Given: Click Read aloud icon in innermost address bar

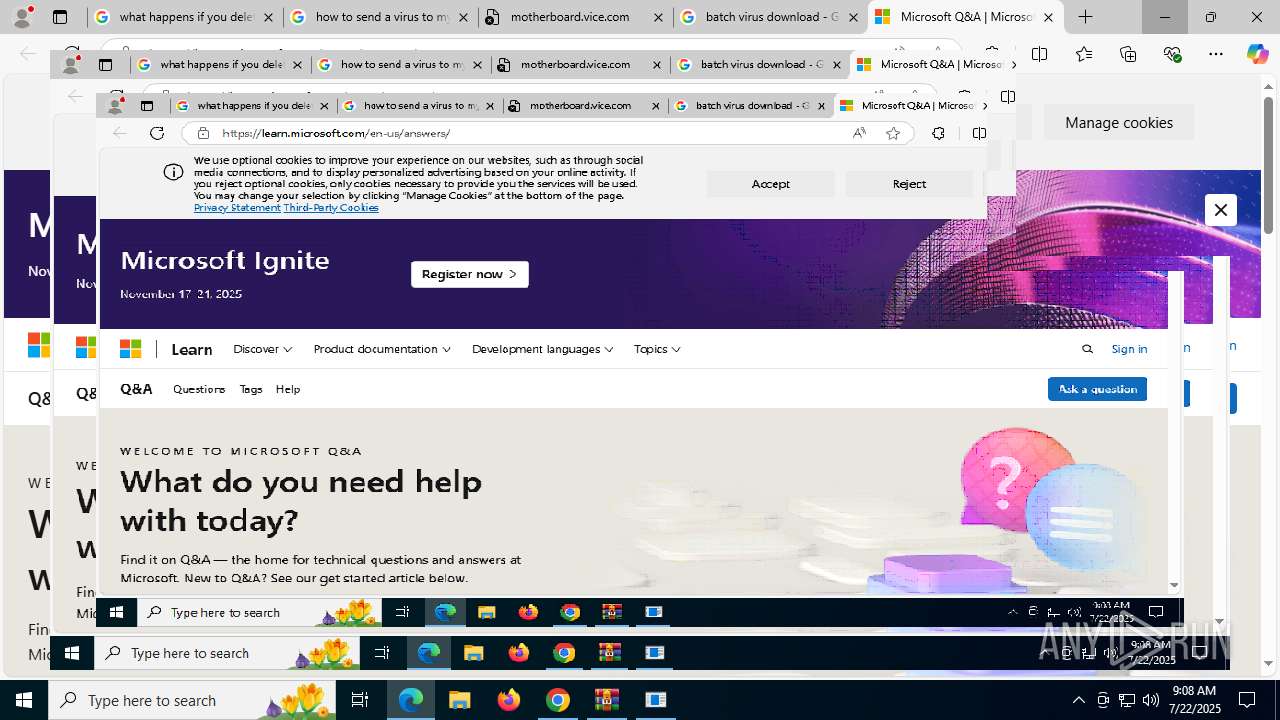Looking at the screenshot, I should pyautogui.click(x=859, y=133).
